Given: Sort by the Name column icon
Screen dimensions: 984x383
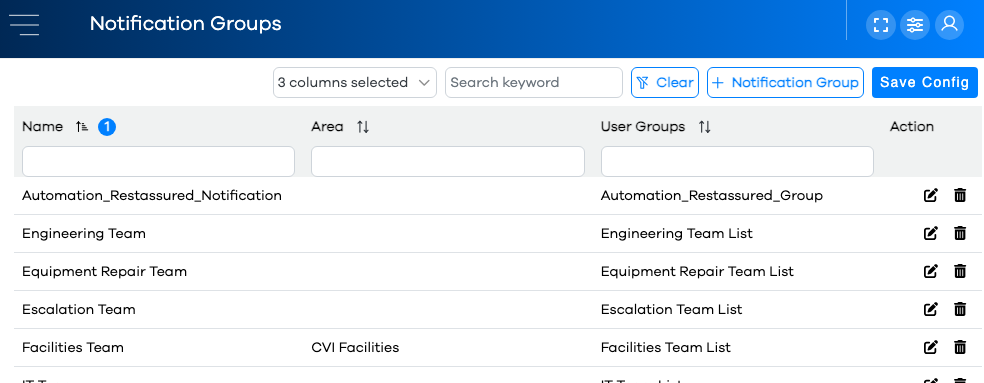Looking at the screenshot, I should click(82, 127).
